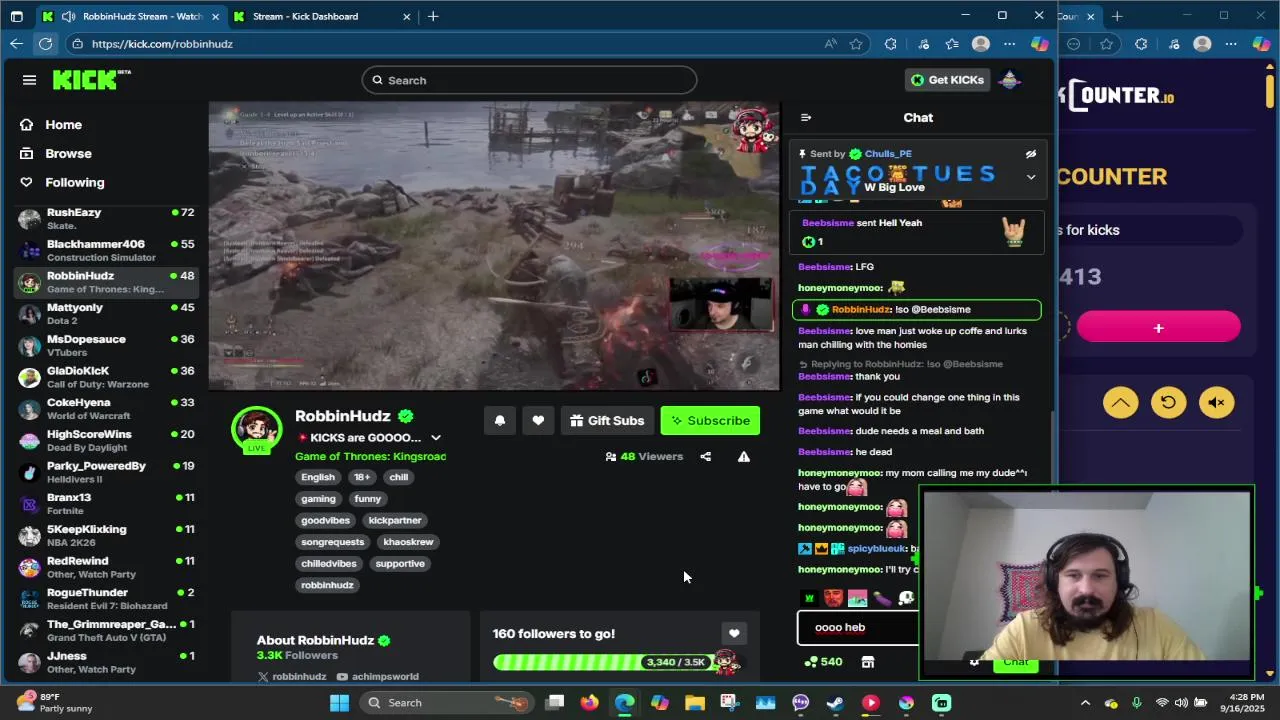1280x720 pixels.
Task: Favorite this page with star icon
Action: pos(856,44)
